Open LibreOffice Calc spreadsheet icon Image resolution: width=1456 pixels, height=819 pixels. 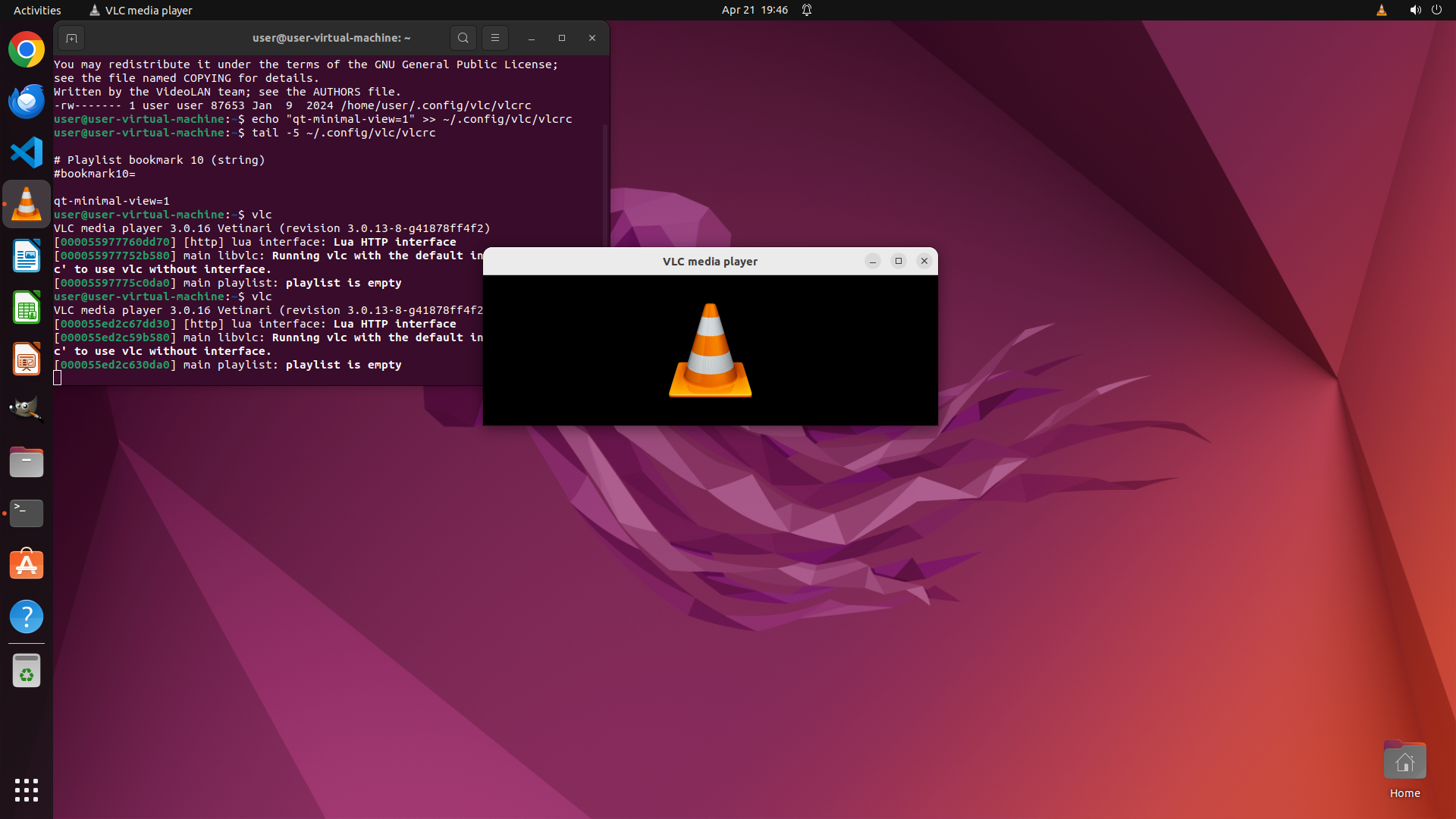[x=27, y=308]
